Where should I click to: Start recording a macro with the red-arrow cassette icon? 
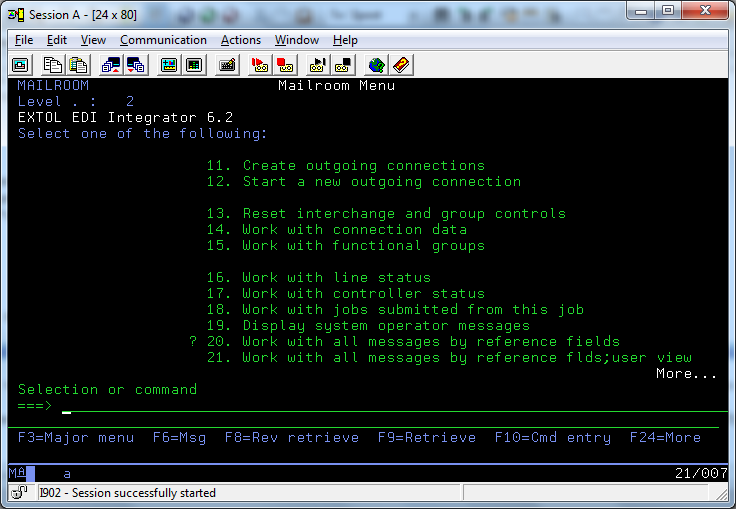(x=260, y=65)
